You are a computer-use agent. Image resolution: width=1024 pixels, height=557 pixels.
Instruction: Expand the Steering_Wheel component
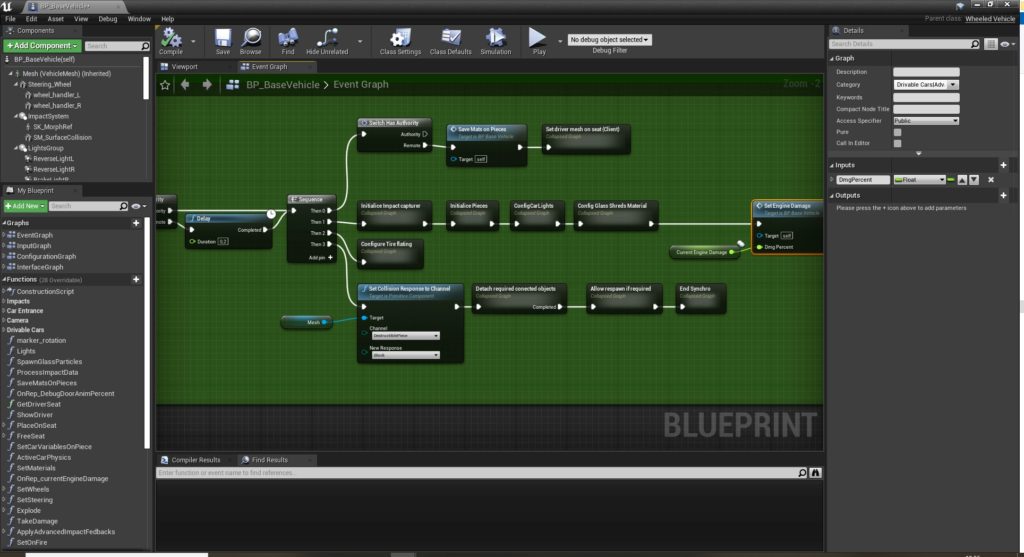click(16, 84)
